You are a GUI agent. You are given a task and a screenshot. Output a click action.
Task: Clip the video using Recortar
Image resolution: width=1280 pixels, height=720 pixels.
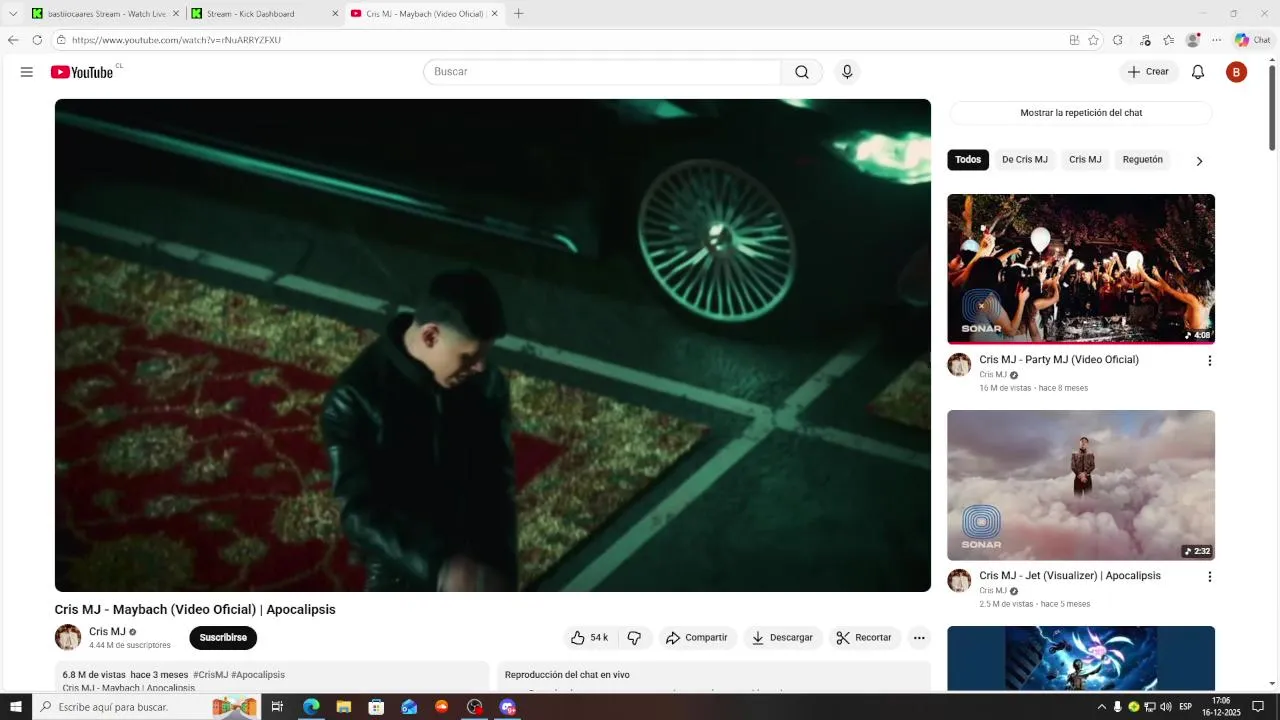pyautogui.click(x=864, y=638)
